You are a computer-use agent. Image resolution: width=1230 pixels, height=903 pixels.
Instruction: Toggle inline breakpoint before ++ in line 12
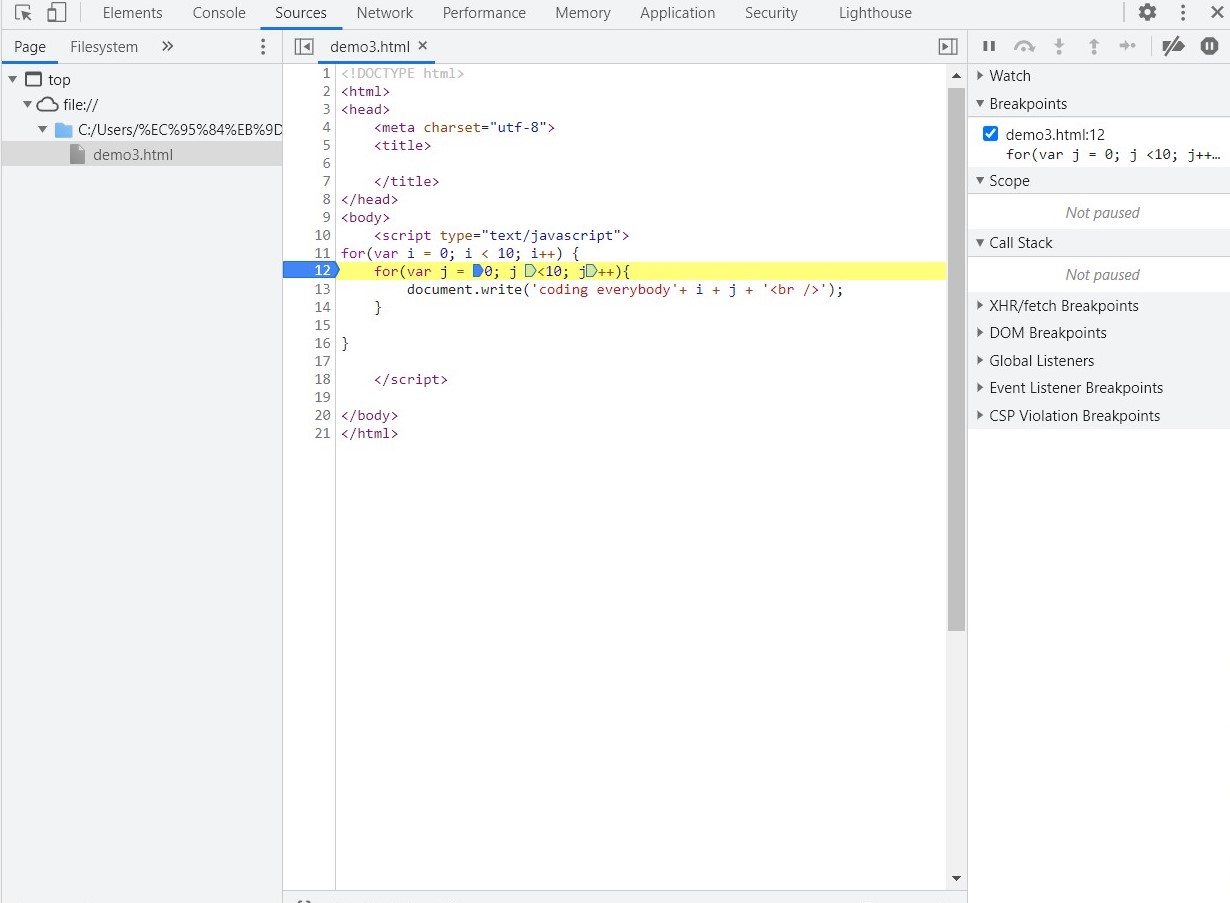point(591,271)
